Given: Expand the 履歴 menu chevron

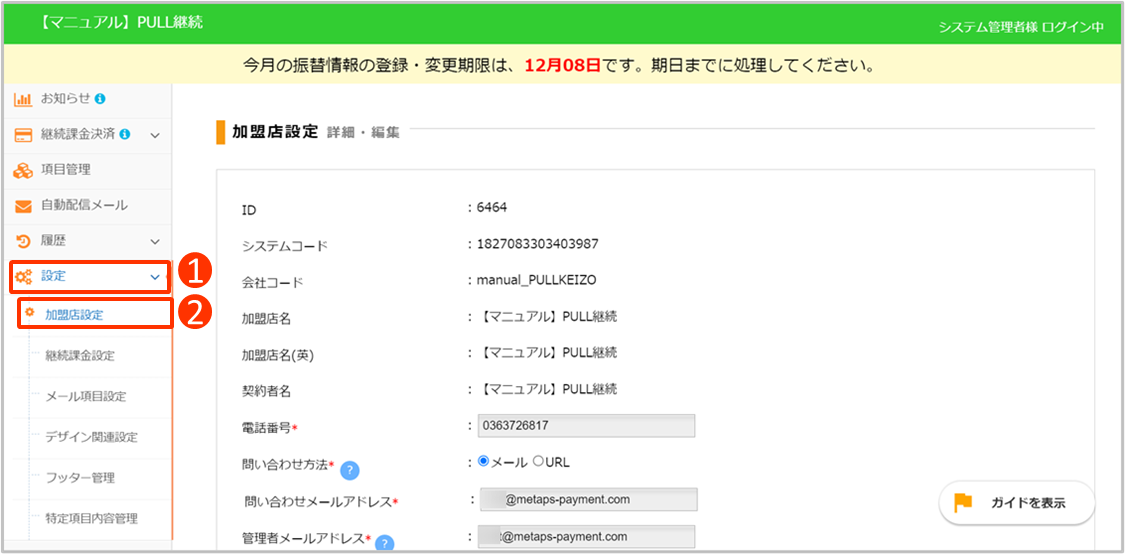Looking at the screenshot, I should click(155, 241).
